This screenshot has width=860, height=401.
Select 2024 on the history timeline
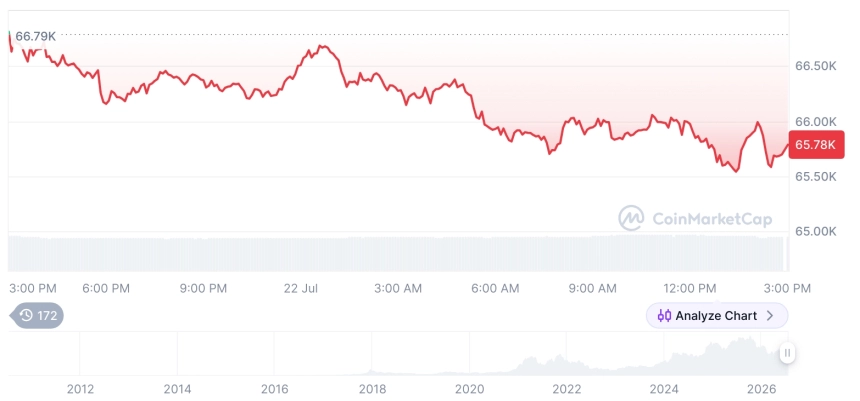[664, 389]
